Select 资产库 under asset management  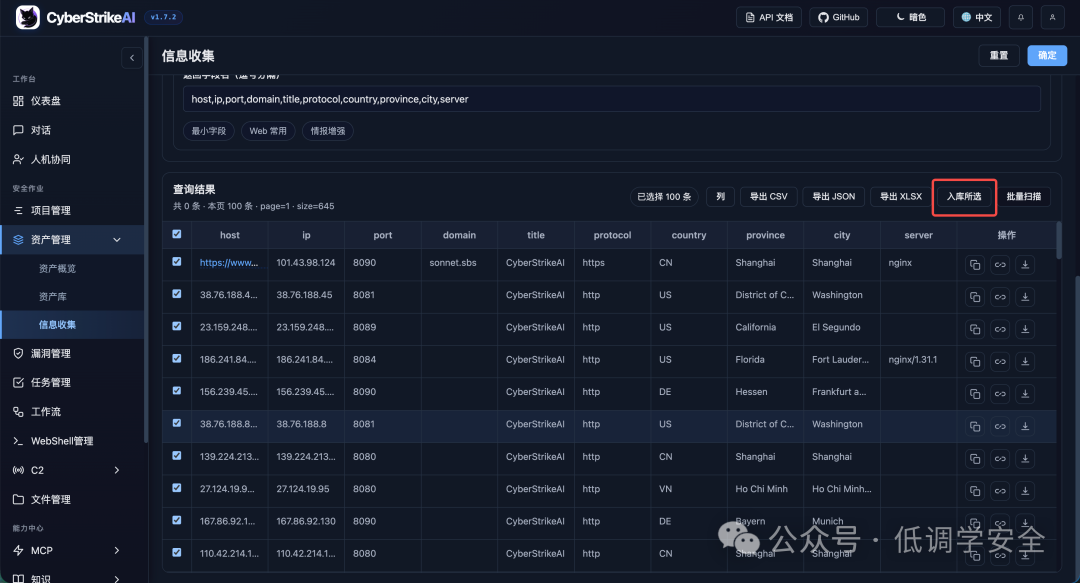(52, 296)
